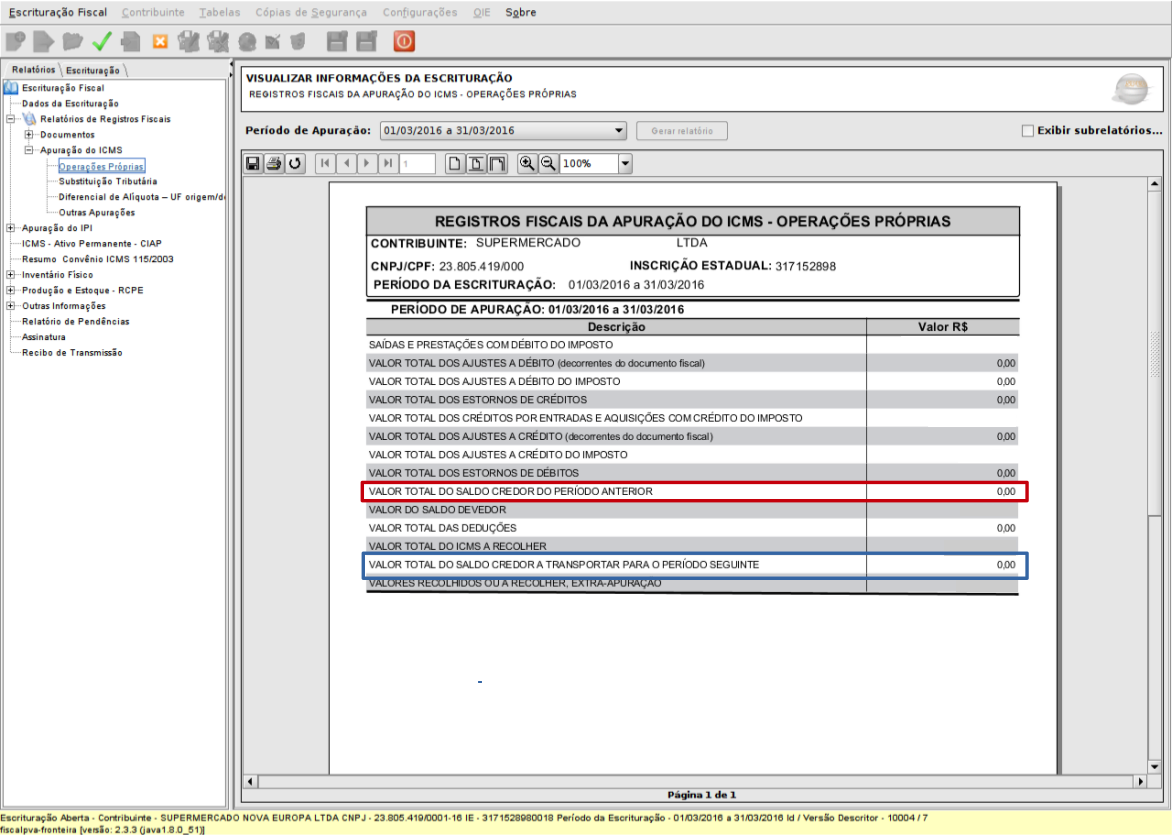Click the red power exit icon
This screenshot has height=836, width=1172.
click(404, 41)
